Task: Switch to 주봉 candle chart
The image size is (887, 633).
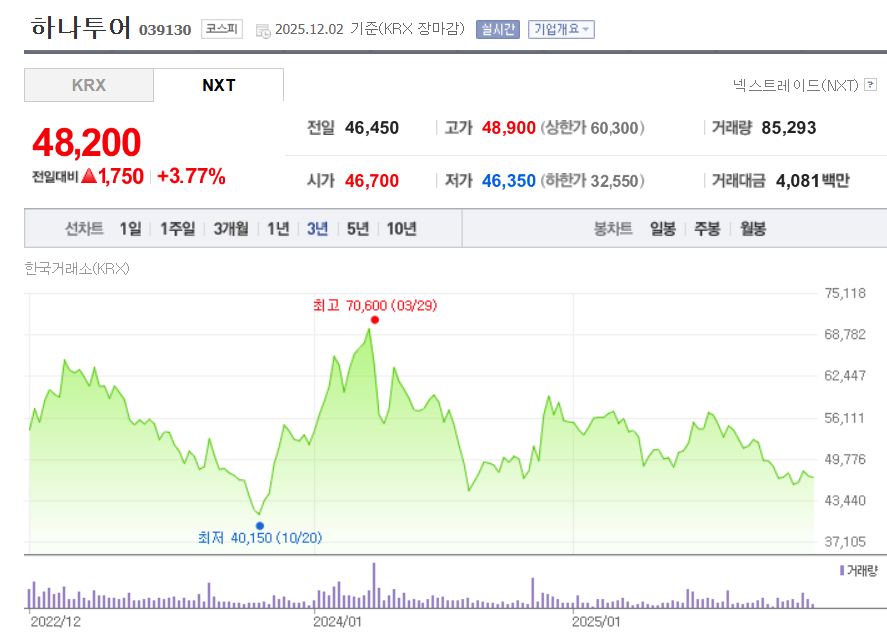Action: [707, 229]
